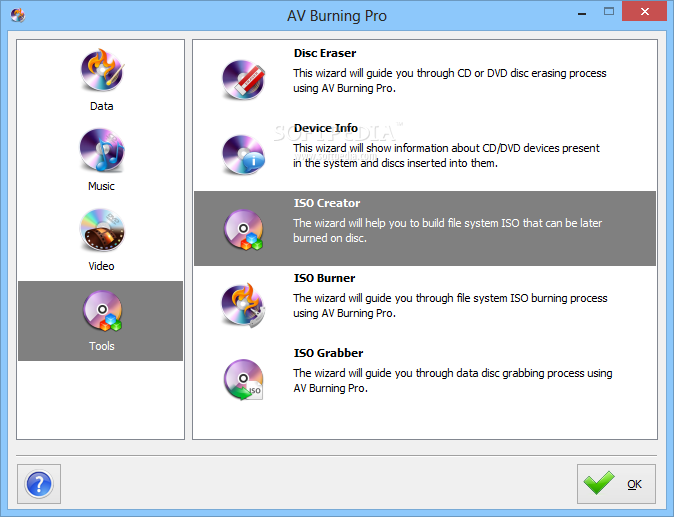Screen dimensions: 674x517
Task: Select the Device Info heading
Action: tap(325, 128)
